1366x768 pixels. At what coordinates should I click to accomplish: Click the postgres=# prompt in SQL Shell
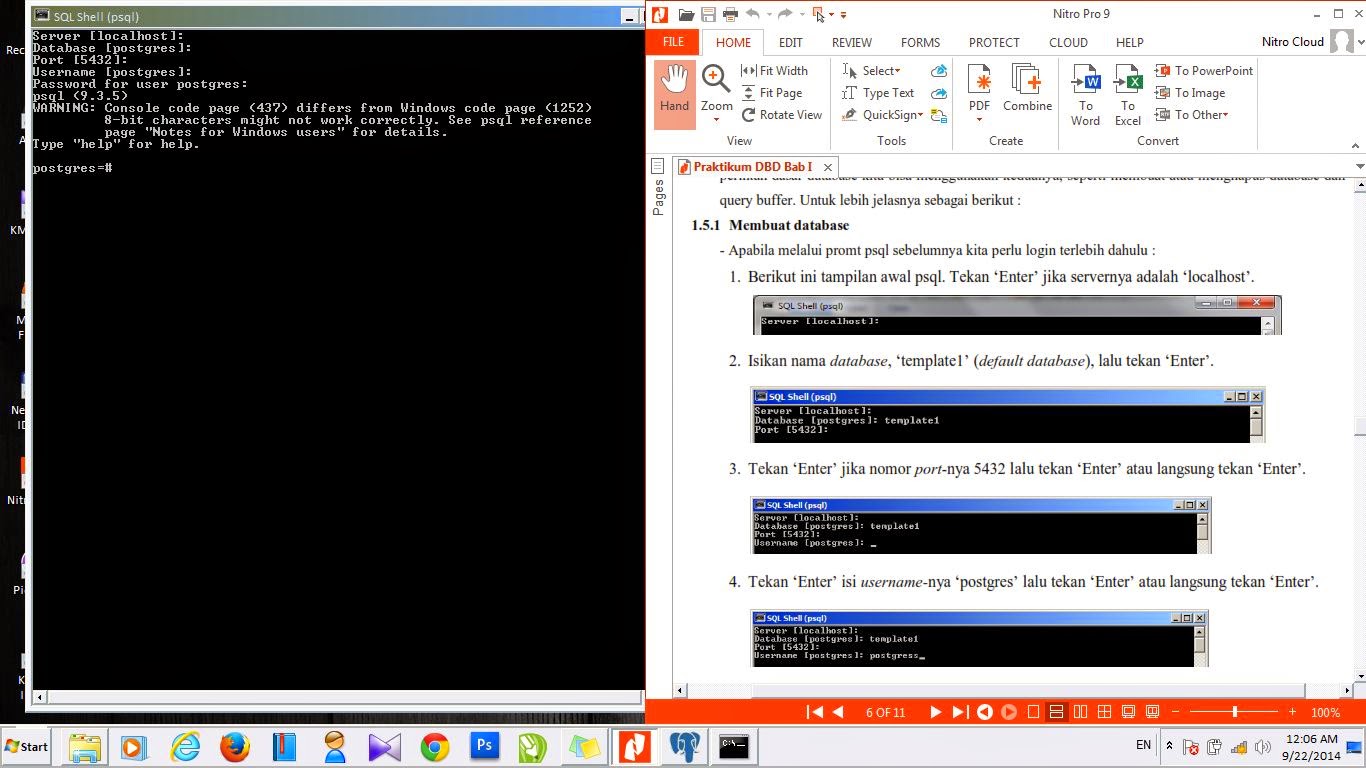72,168
